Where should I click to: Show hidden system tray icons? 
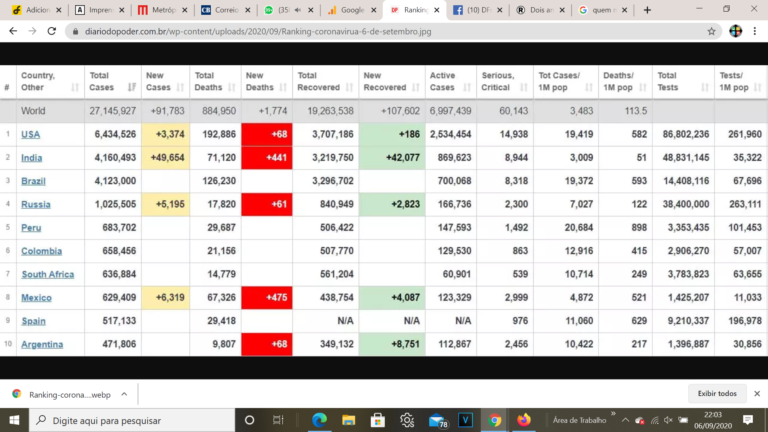click(627, 420)
